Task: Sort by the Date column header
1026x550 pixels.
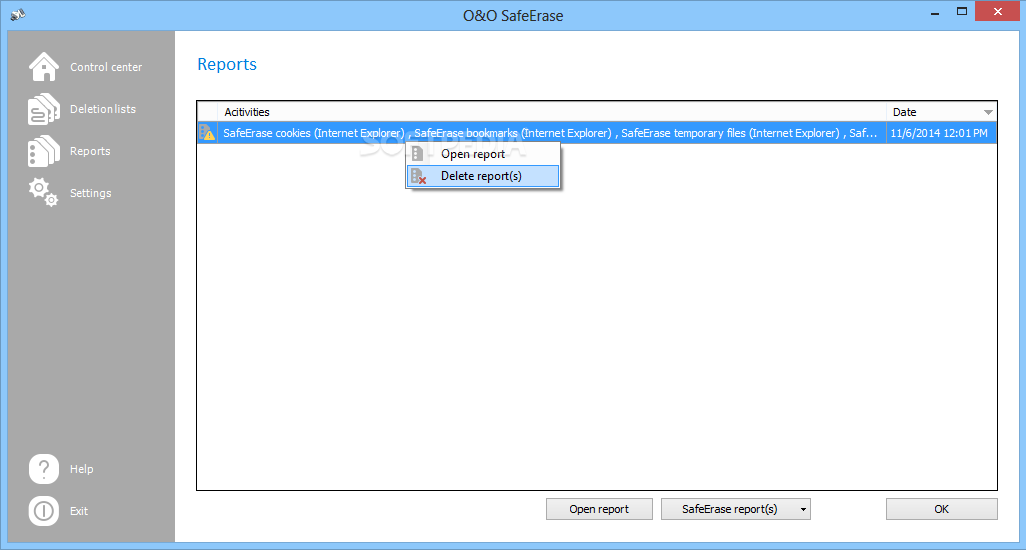Action: tap(942, 112)
